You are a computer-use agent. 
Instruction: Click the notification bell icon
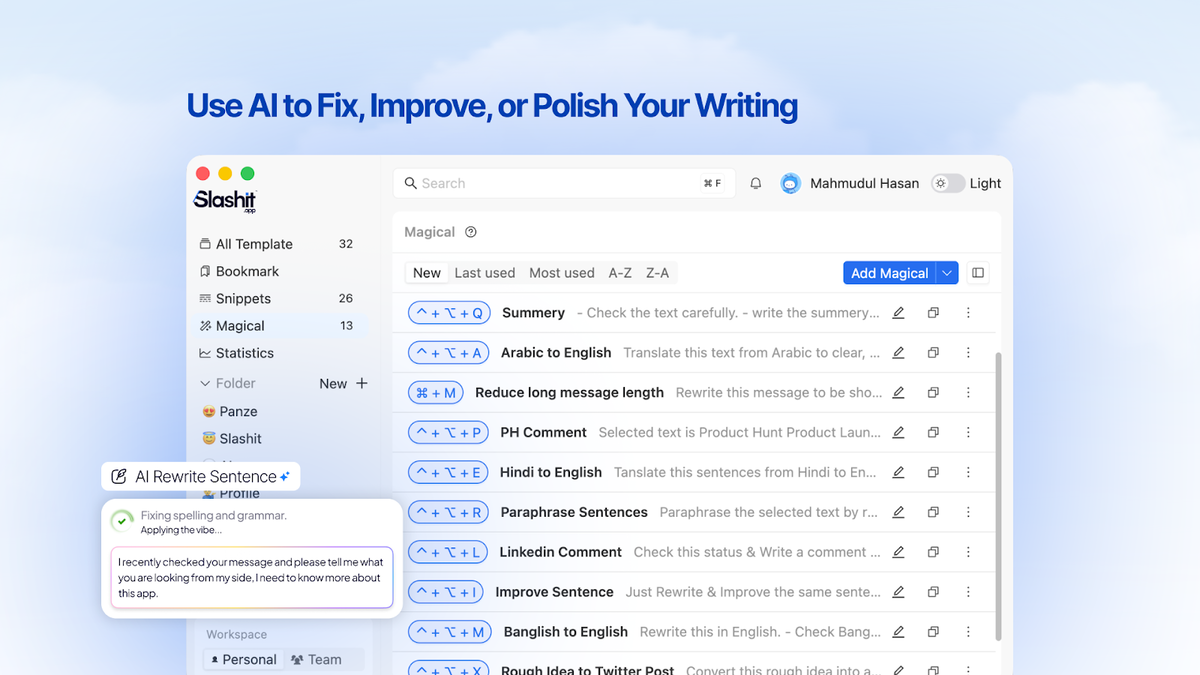(755, 182)
